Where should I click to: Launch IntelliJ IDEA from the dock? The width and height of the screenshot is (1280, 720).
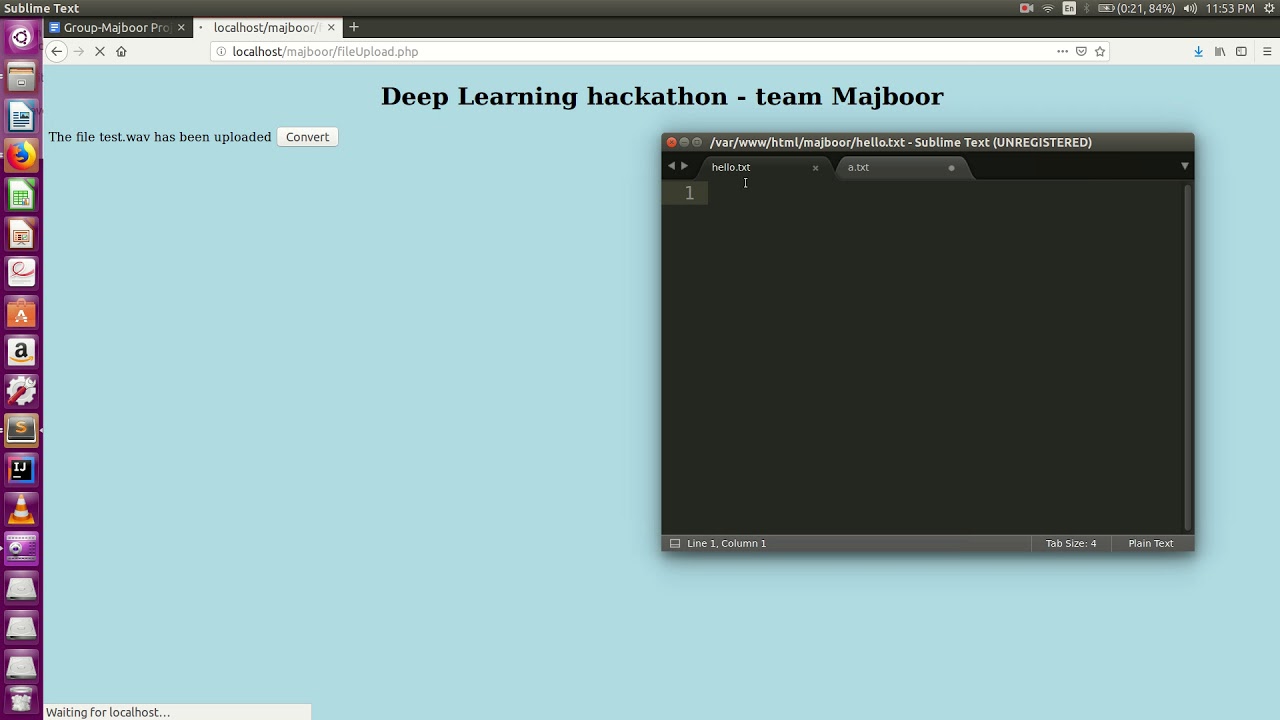click(21, 469)
